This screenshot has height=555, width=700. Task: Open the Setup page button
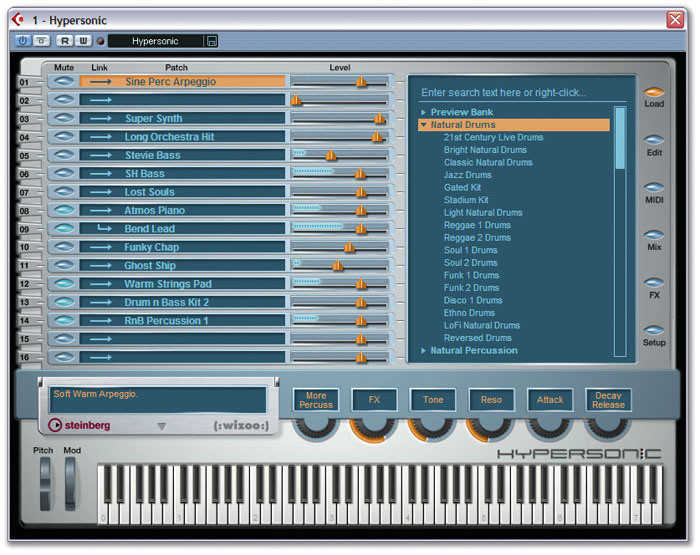coord(654,330)
